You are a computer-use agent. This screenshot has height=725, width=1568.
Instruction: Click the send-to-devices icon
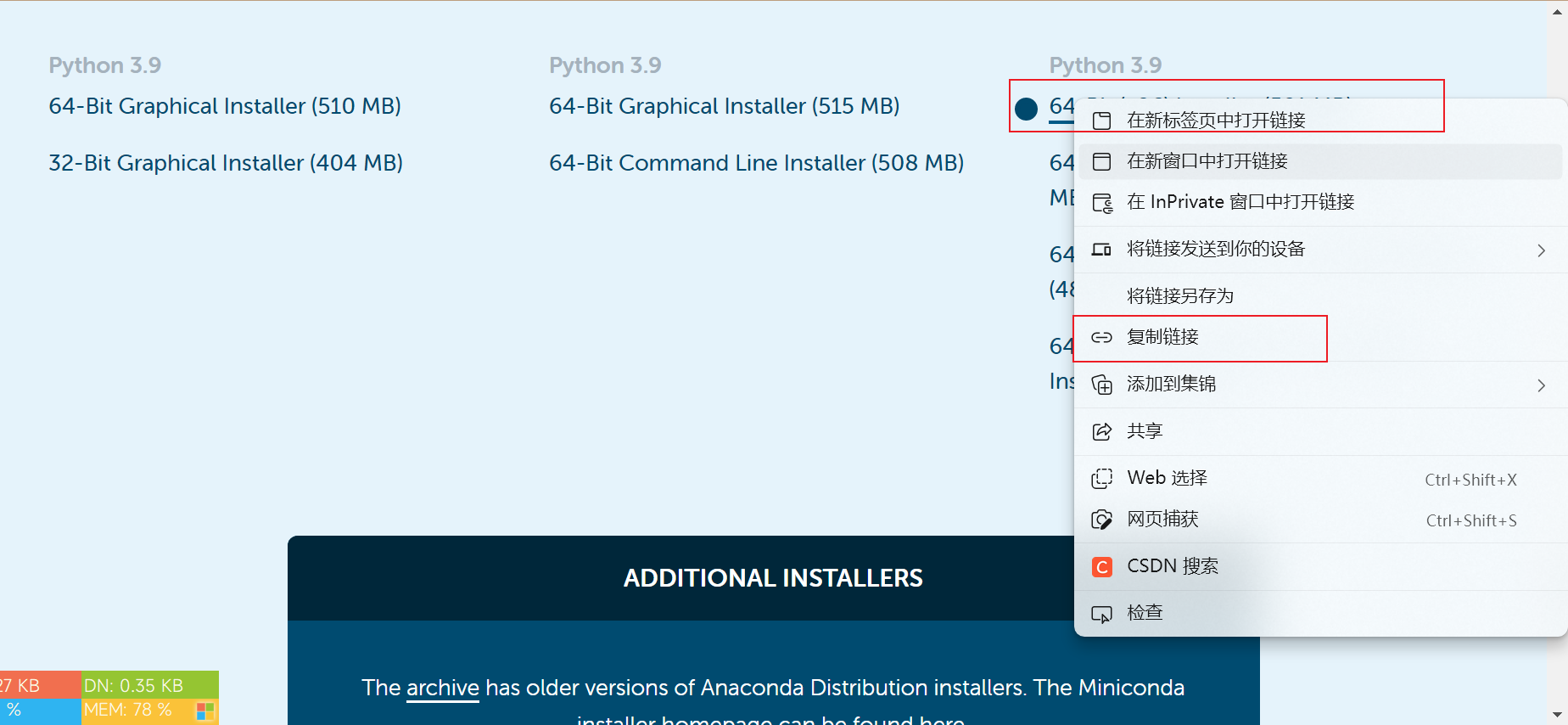pos(1101,250)
